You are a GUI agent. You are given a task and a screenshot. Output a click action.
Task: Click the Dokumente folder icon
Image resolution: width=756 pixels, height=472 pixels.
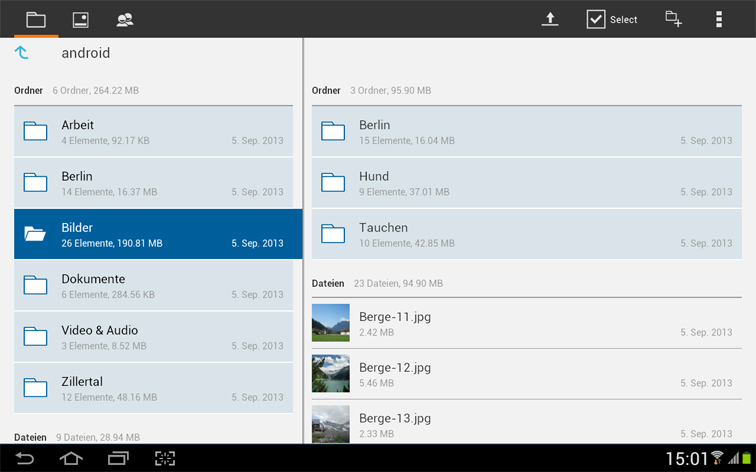pos(35,285)
